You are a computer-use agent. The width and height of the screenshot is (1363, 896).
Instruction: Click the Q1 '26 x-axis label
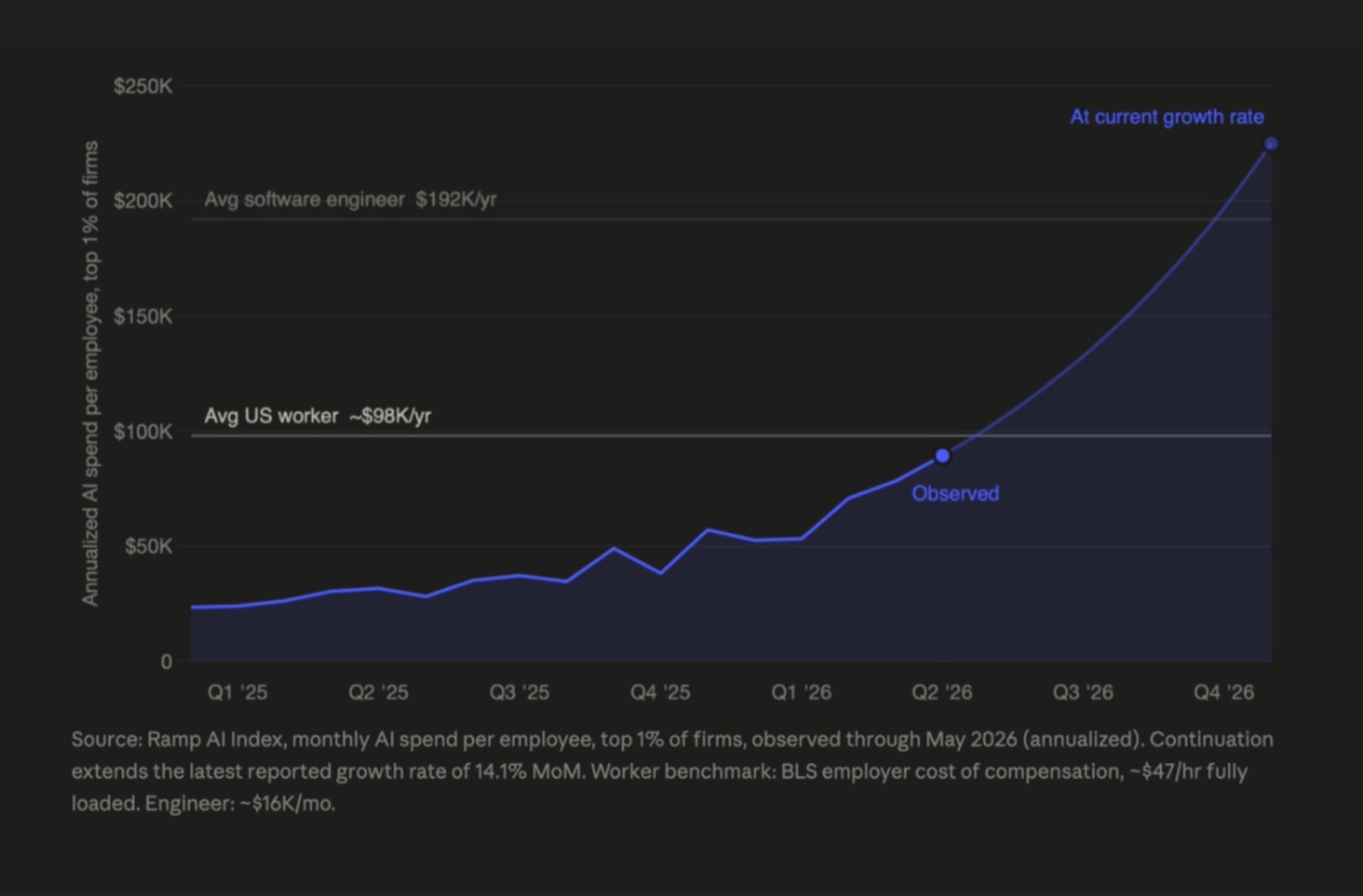pyautogui.click(x=801, y=692)
